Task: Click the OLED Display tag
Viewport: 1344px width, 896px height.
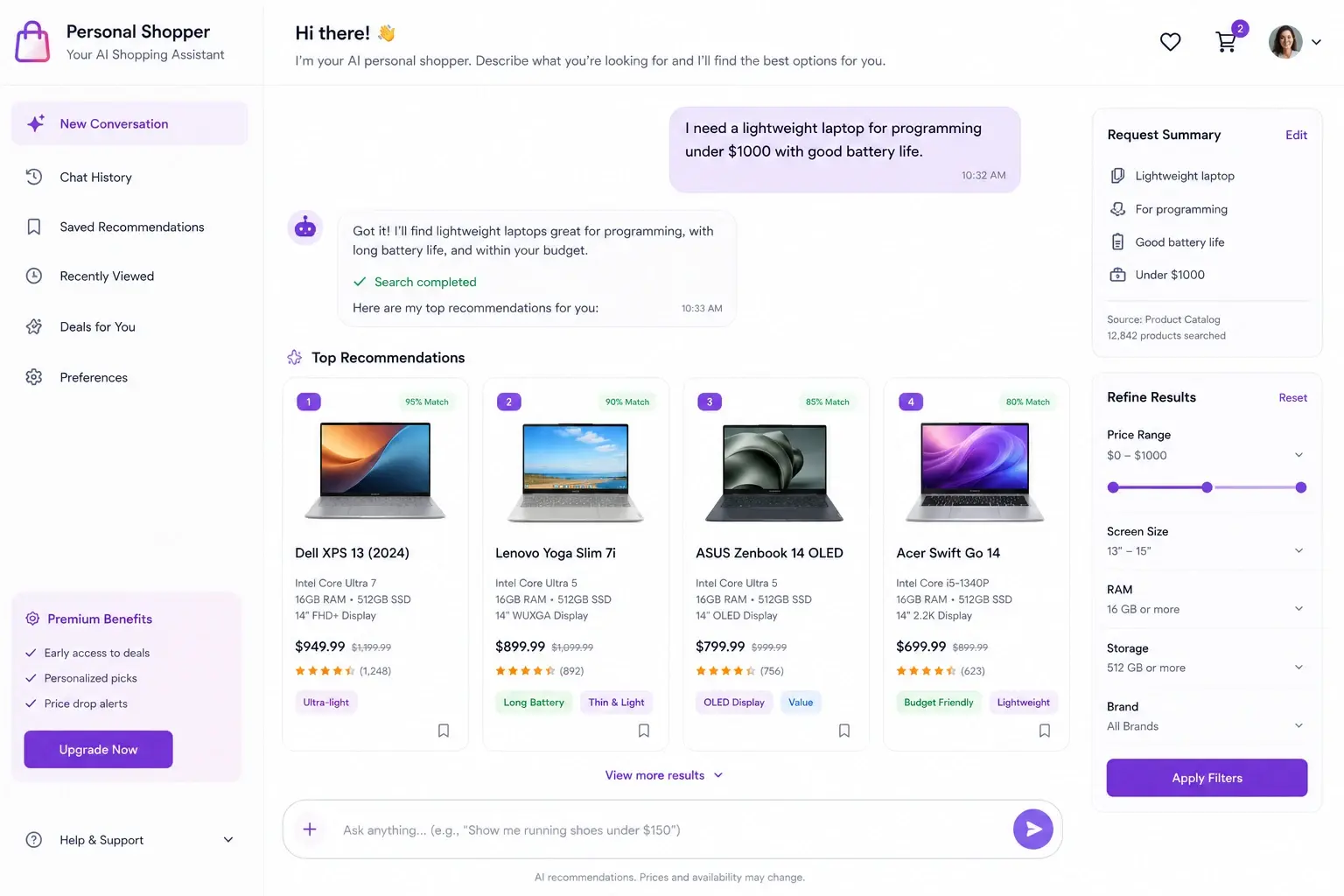Action: [734, 702]
